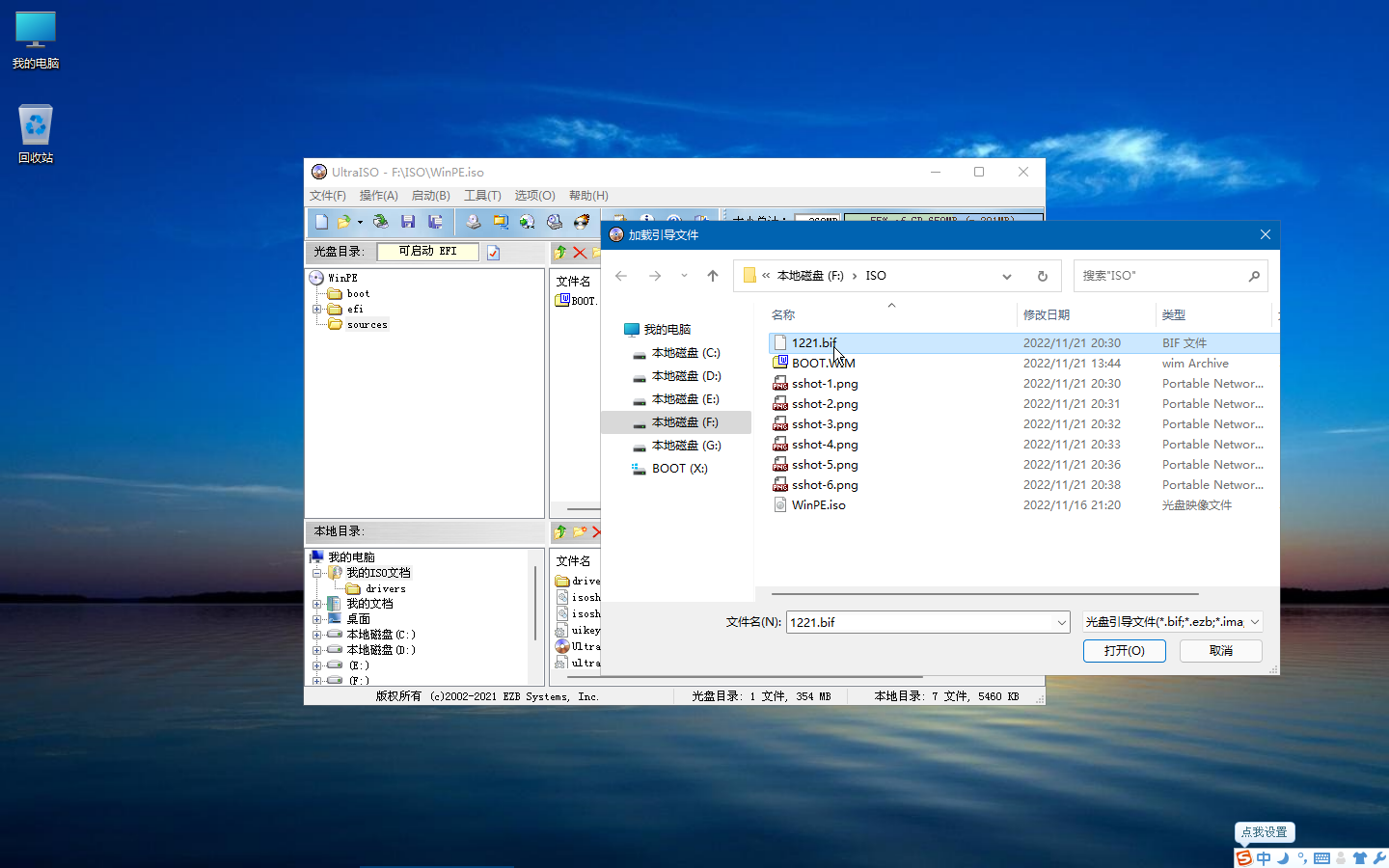Sort by 修改日期 column header
This screenshot has width=1389, height=868.
coord(1047,315)
